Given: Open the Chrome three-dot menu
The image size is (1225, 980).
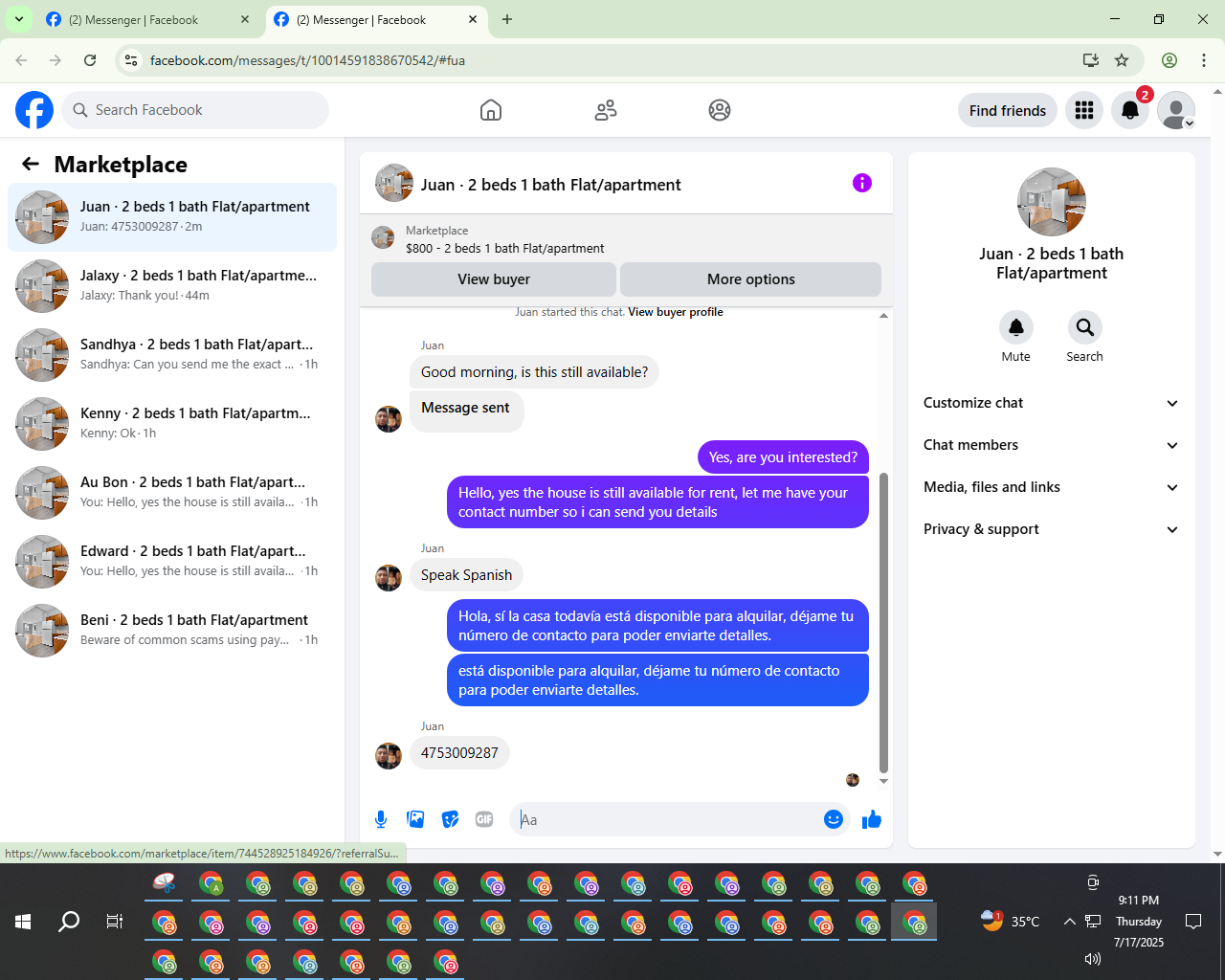Looking at the screenshot, I should click(1204, 60).
